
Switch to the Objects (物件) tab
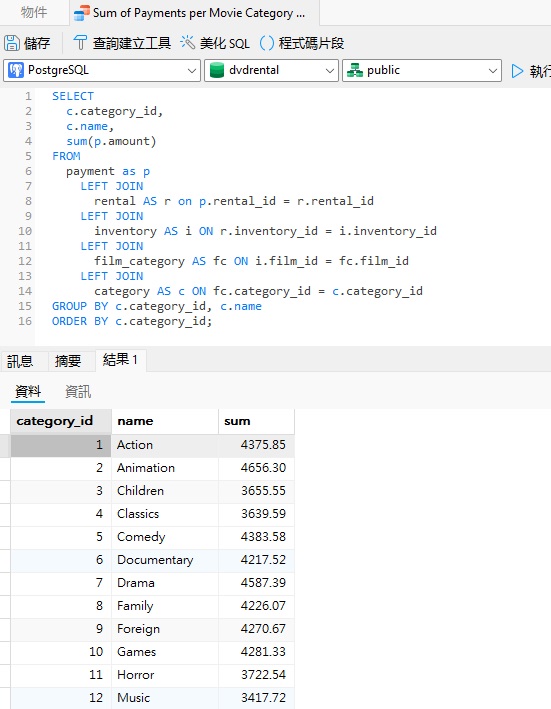click(34, 12)
